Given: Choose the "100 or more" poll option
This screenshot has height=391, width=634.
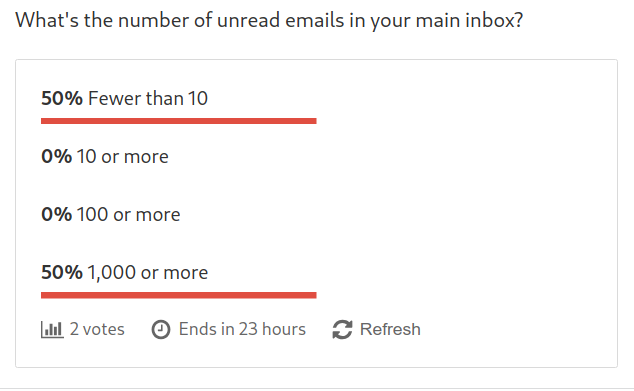Looking at the screenshot, I should pyautogui.click(x=129, y=214).
